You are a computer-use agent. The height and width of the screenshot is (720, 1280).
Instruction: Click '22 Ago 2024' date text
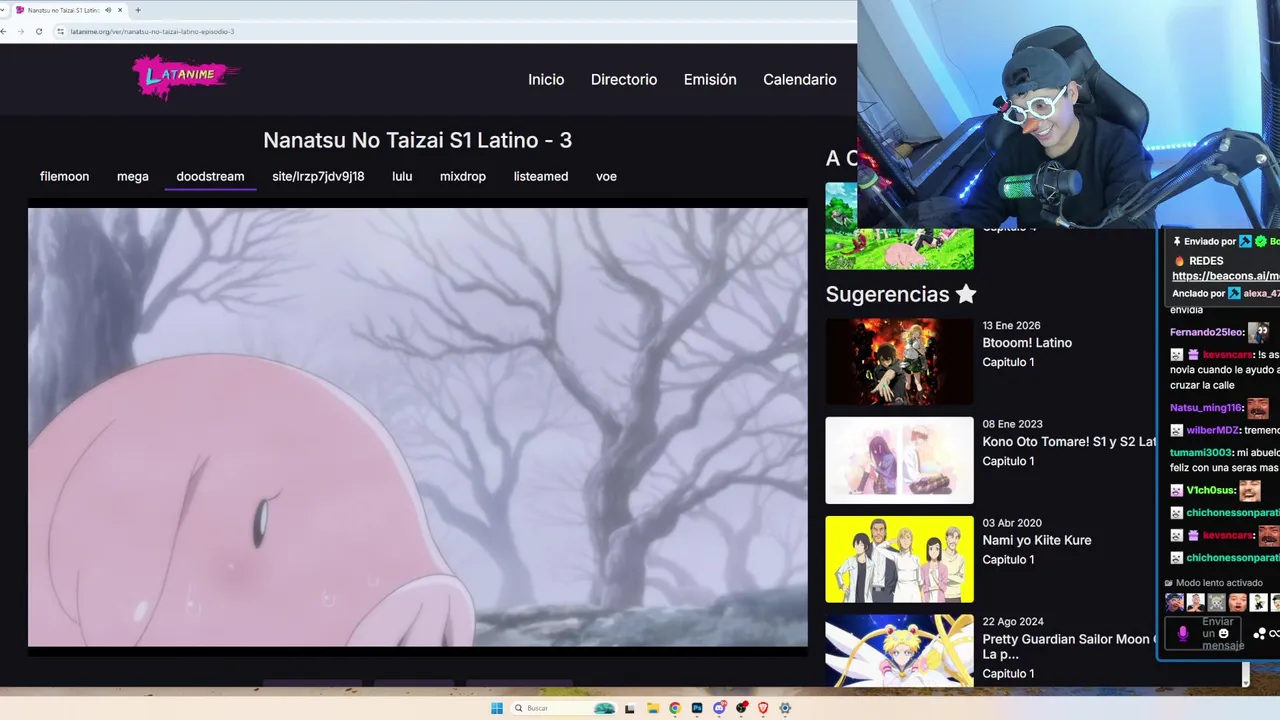tap(1013, 622)
